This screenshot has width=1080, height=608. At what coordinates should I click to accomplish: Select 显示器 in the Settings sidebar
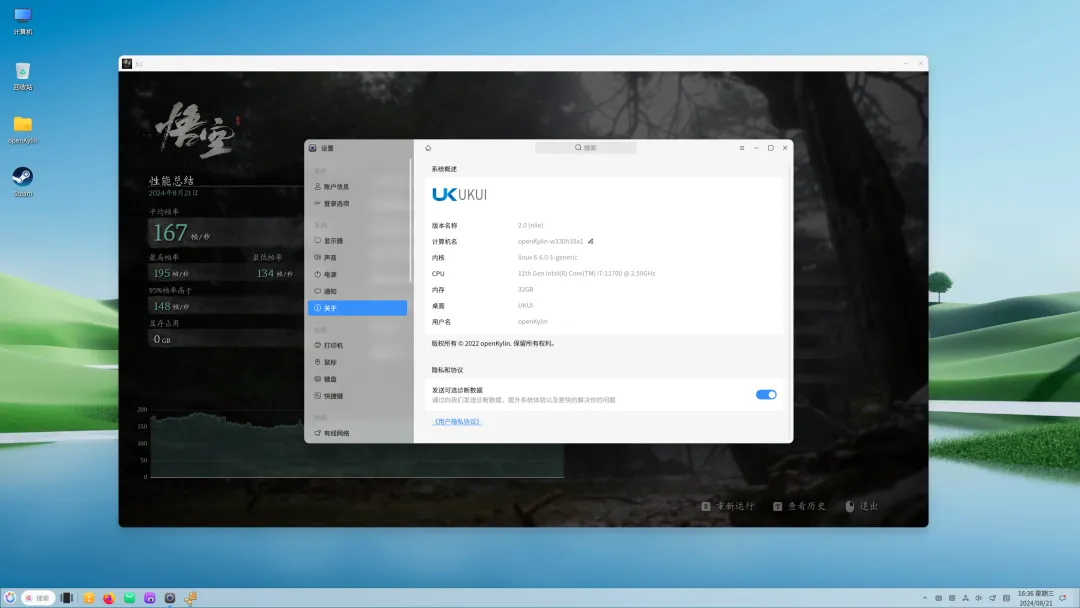(357, 241)
